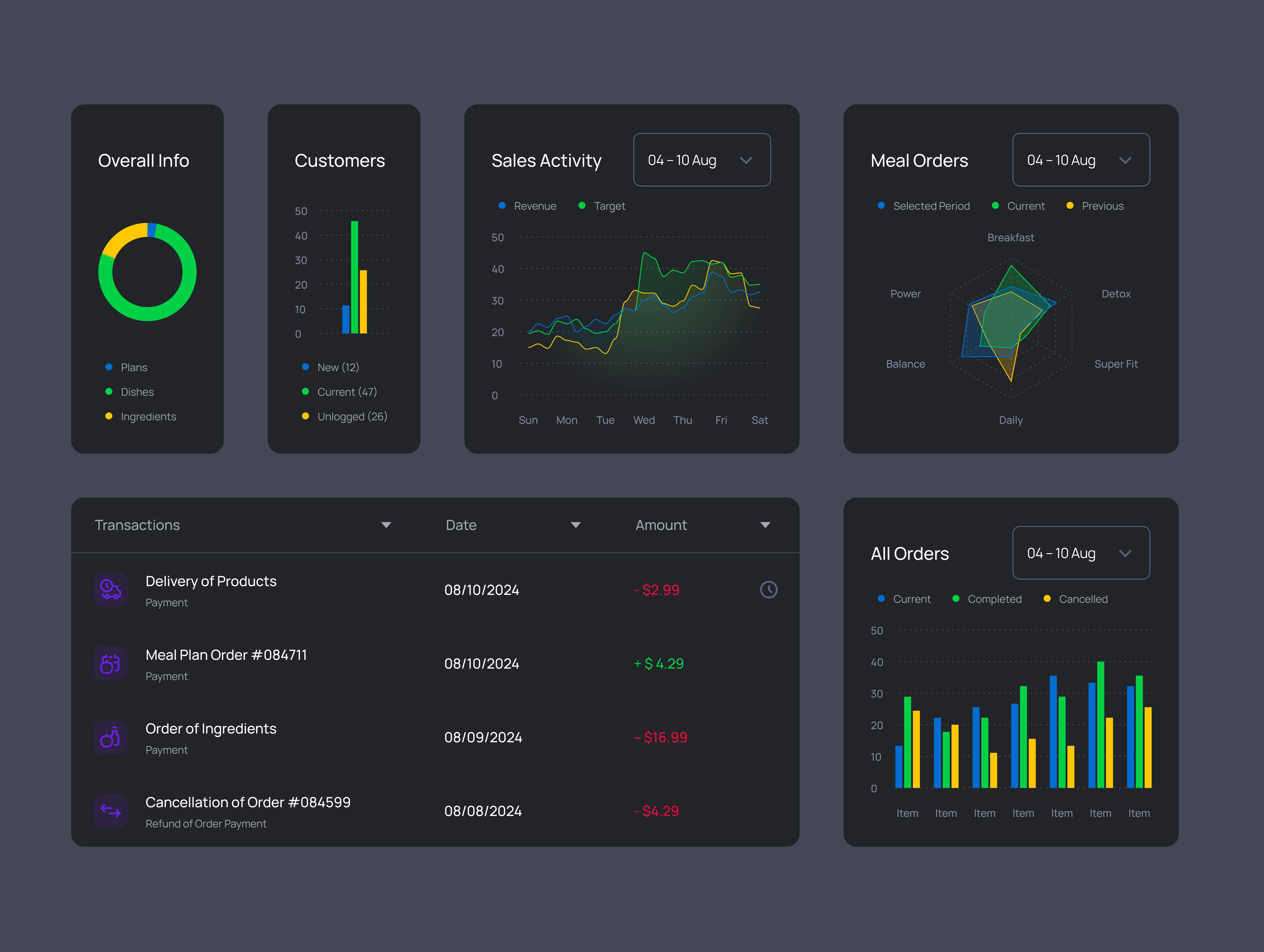
Task: Select the Meal Plan Order #084711 icon
Action: (x=110, y=664)
